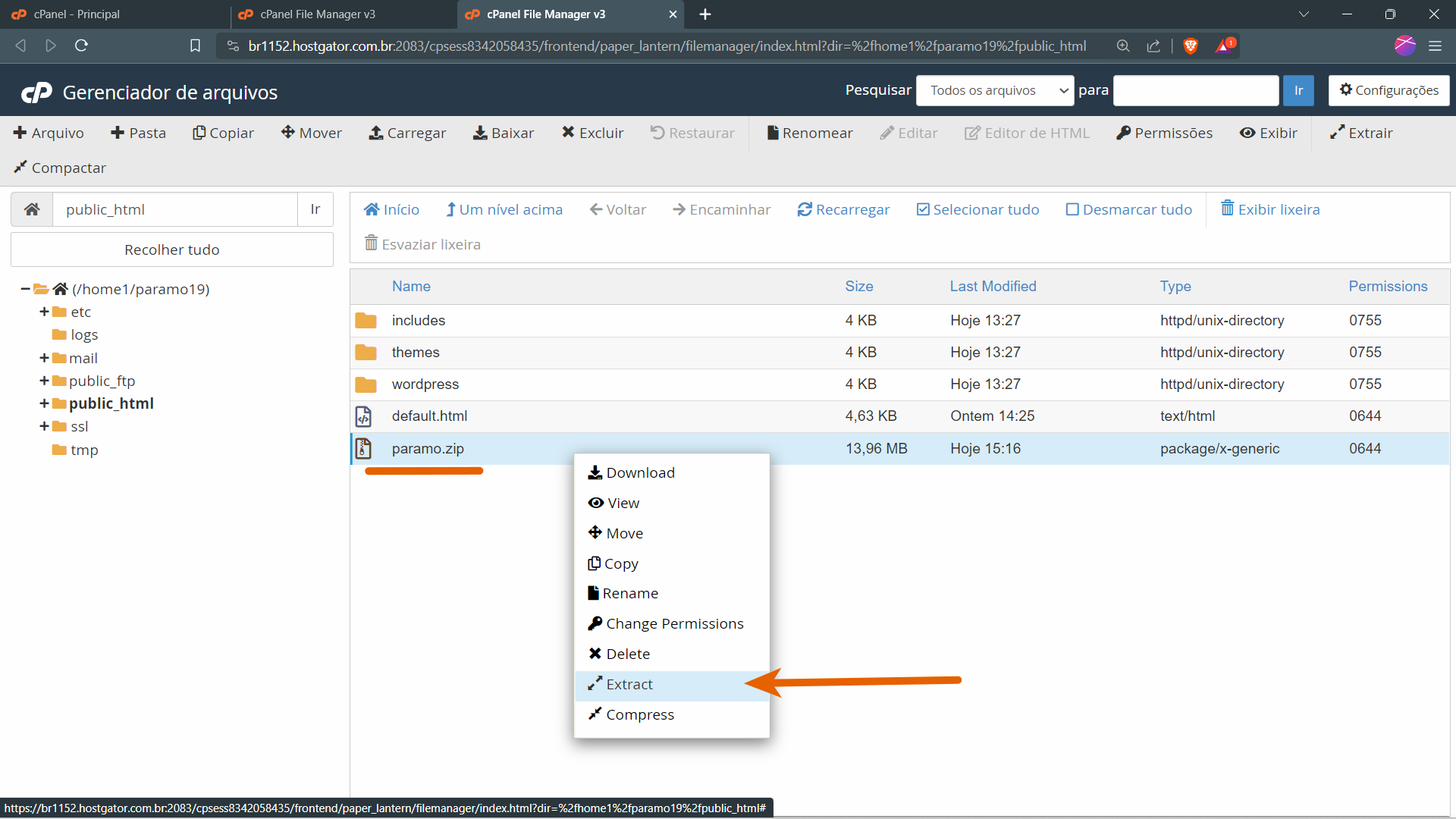Expand the public_html tree node

[x=44, y=403]
